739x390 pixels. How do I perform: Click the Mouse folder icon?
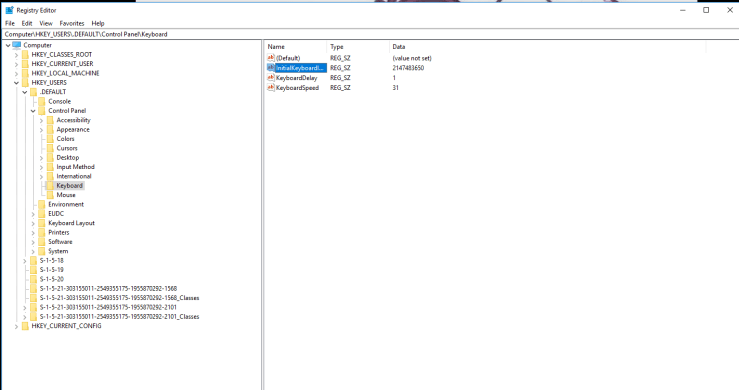(50, 195)
